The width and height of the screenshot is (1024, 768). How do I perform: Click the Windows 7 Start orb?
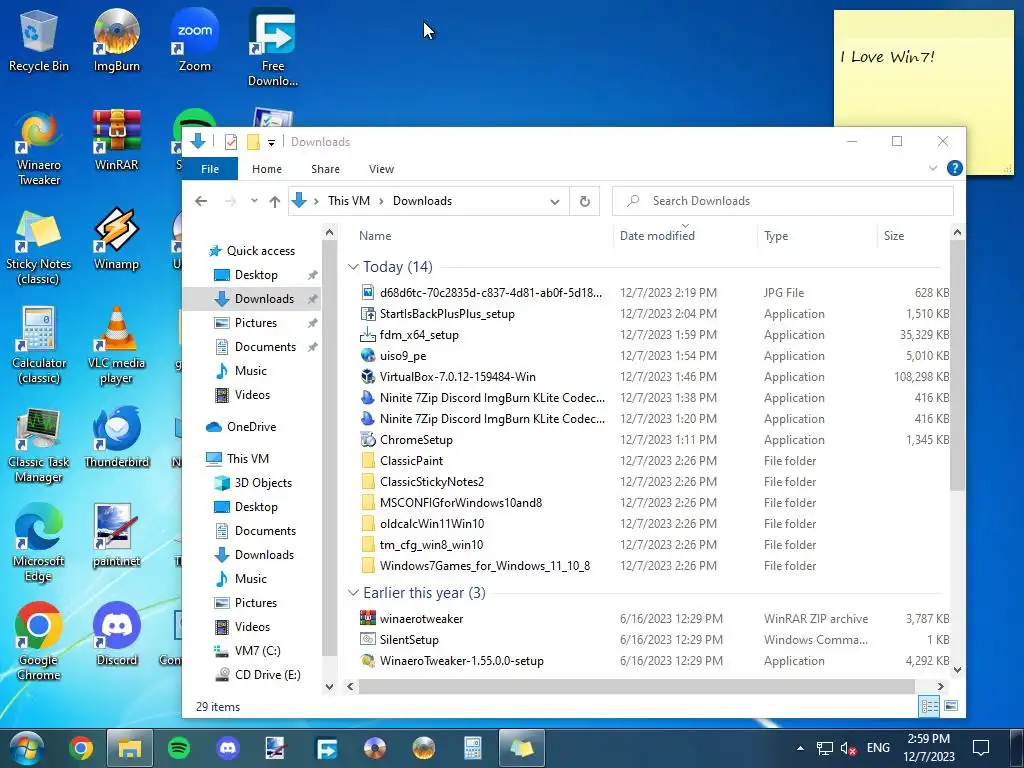[x=26, y=748]
